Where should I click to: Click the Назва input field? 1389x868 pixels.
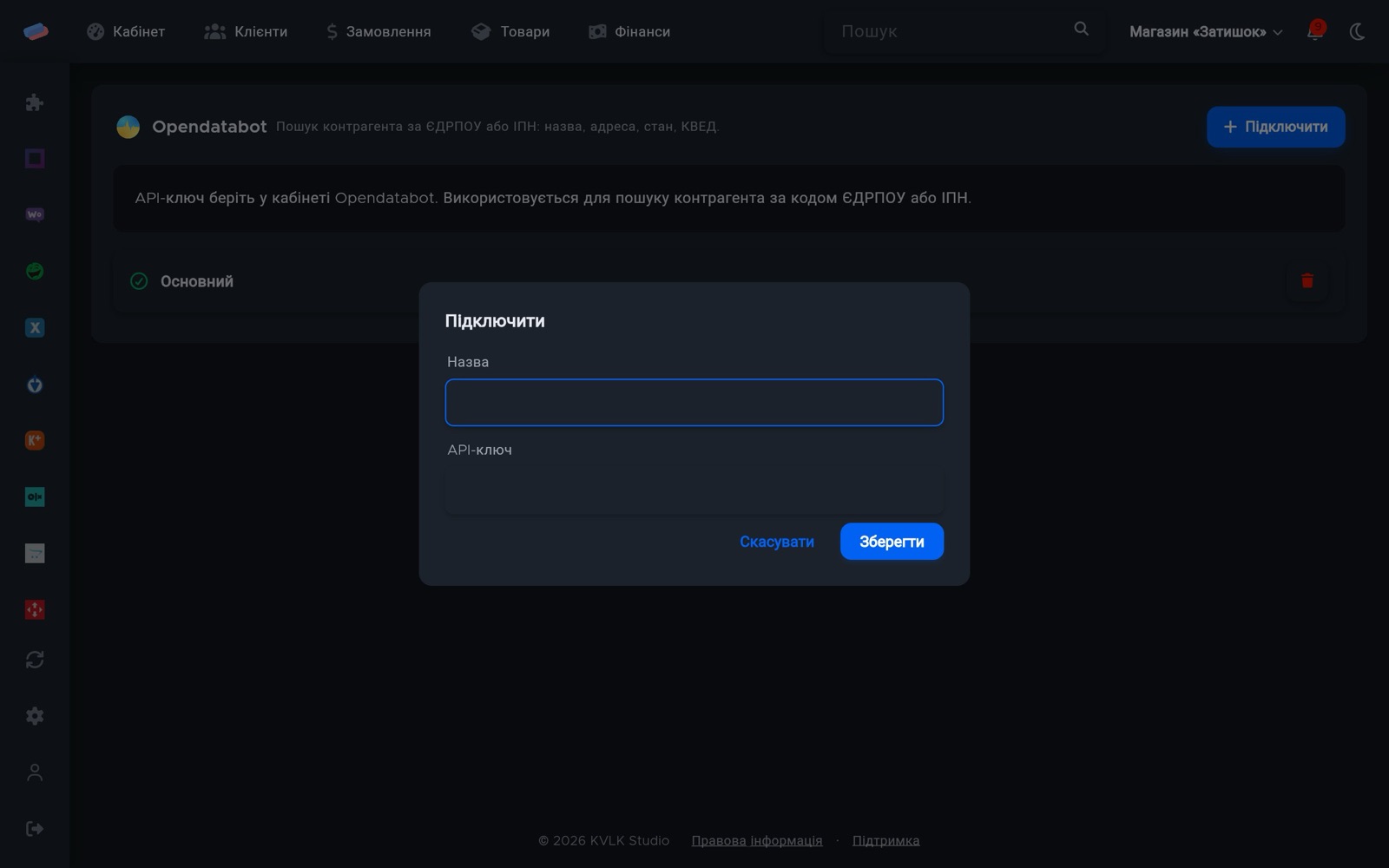pos(694,403)
